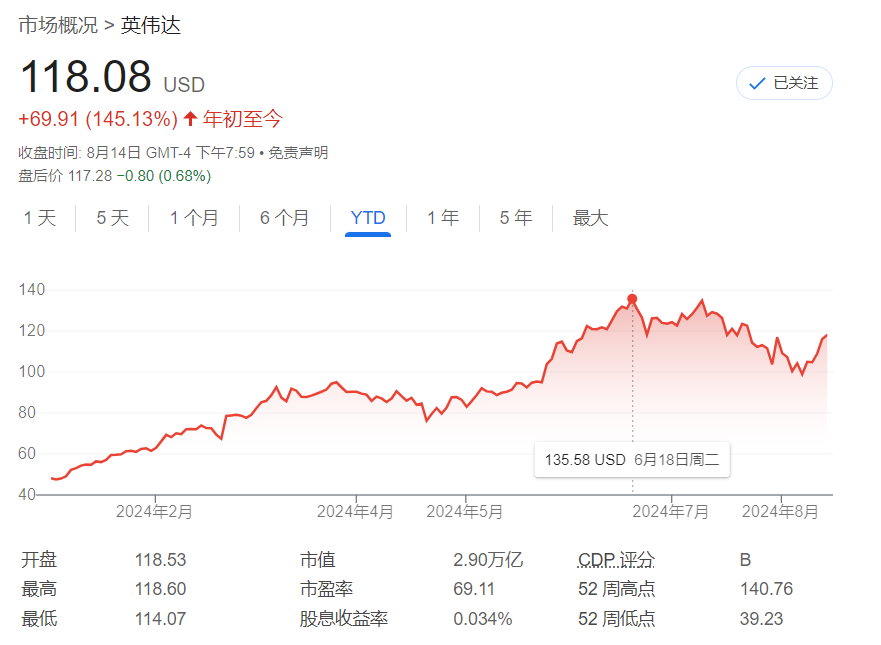The image size is (881, 645).
Task: Click the 2024年2月 axis label
Action: click(154, 512)
